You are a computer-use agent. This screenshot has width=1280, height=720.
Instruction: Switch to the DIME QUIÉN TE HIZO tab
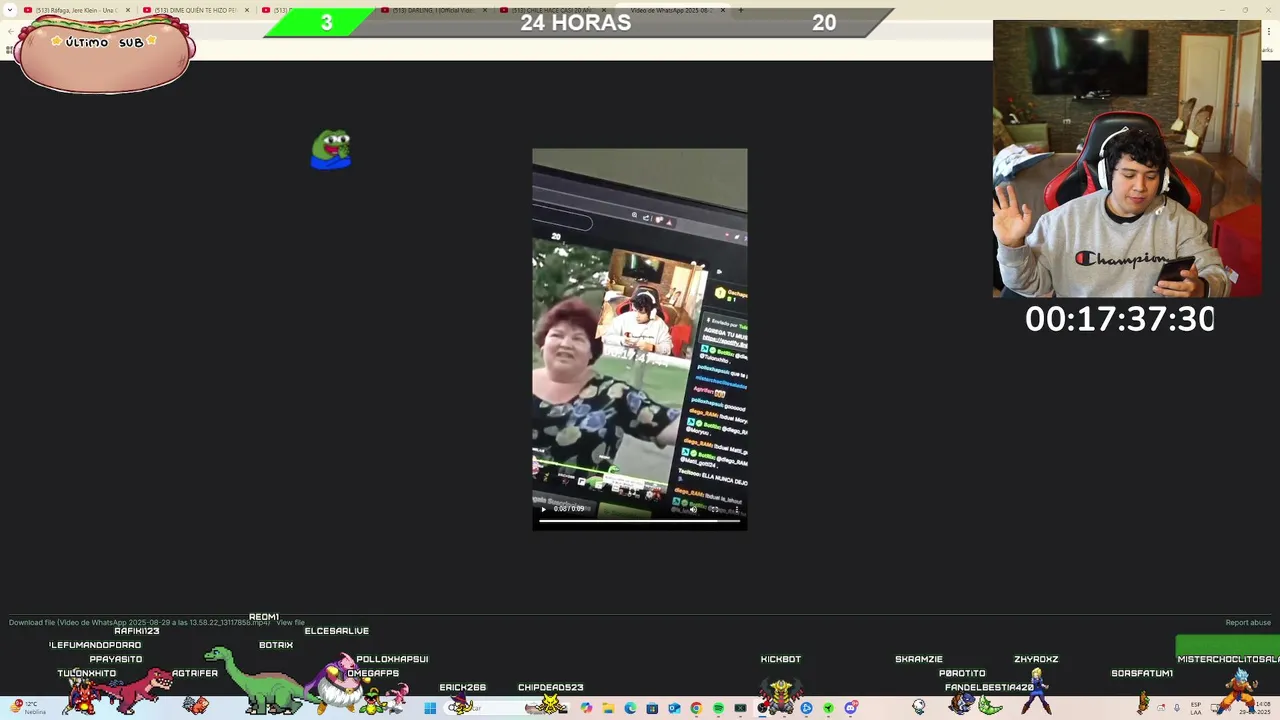(x=195, y=10)
